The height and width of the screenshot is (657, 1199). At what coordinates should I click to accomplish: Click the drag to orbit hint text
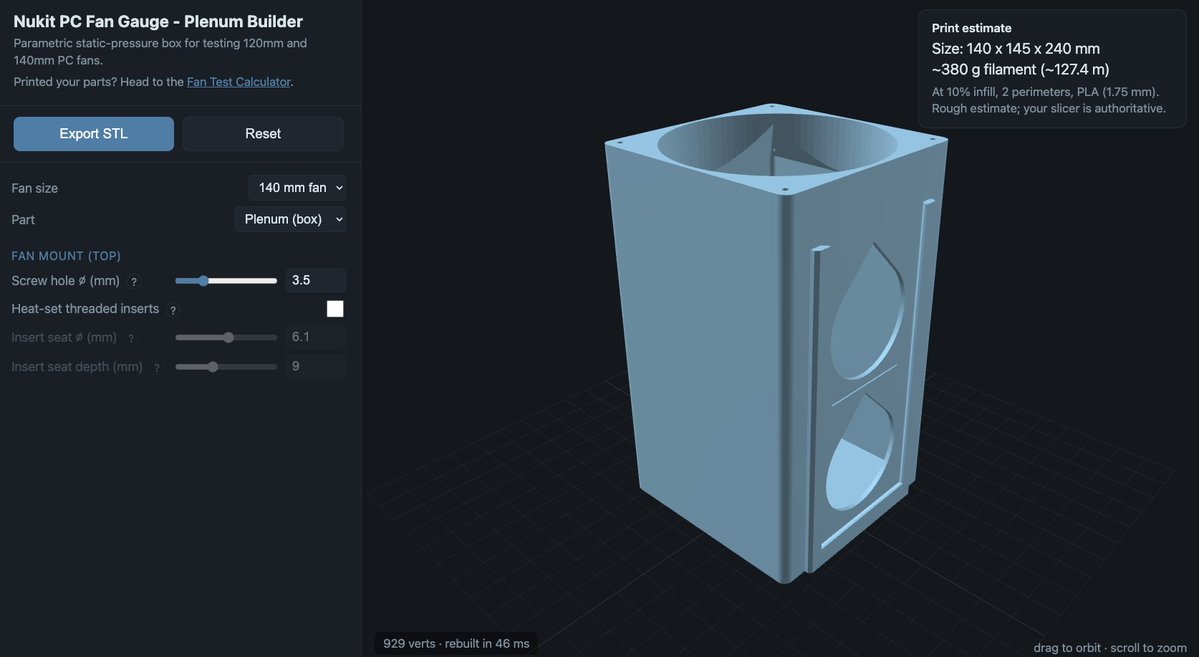click(1110, 648)
